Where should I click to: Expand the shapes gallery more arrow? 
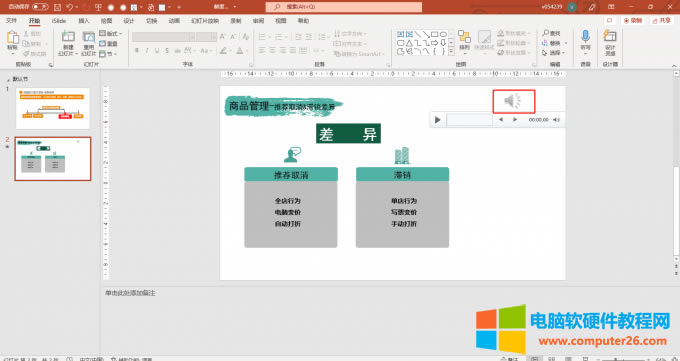pyautogui.click(x=451, y=52)
